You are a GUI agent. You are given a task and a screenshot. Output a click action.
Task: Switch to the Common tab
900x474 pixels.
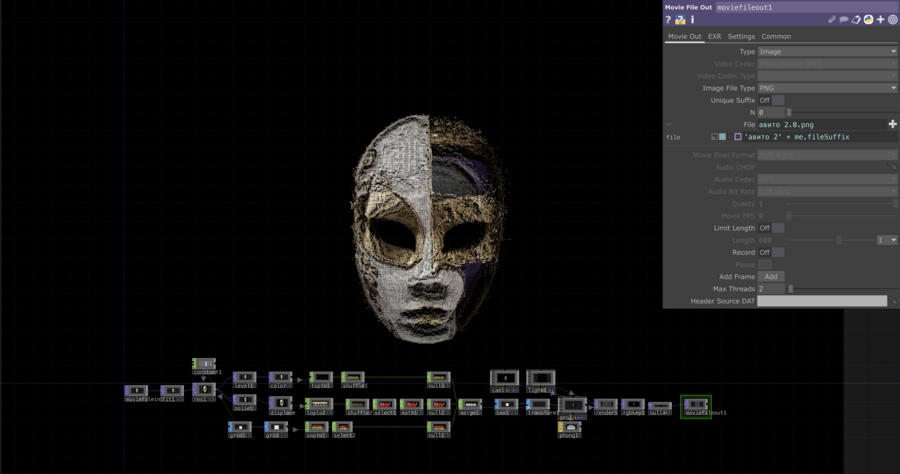point(776,36)
